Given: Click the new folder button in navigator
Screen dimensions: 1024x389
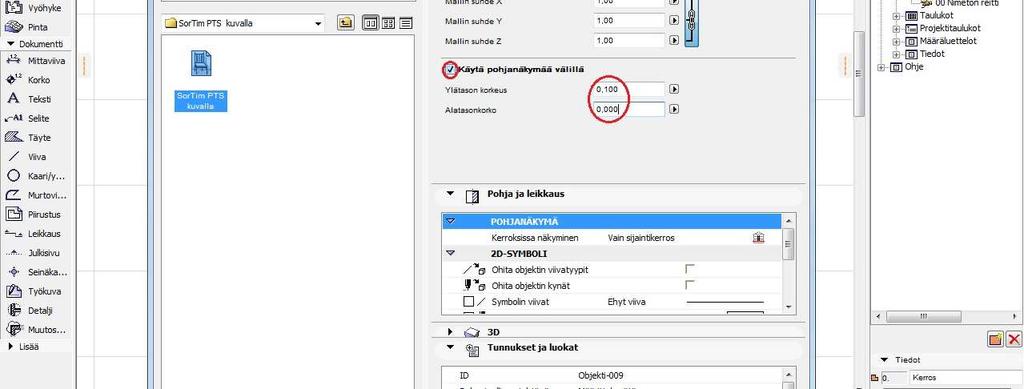Looking at the screenshot, I should [995, 339].
